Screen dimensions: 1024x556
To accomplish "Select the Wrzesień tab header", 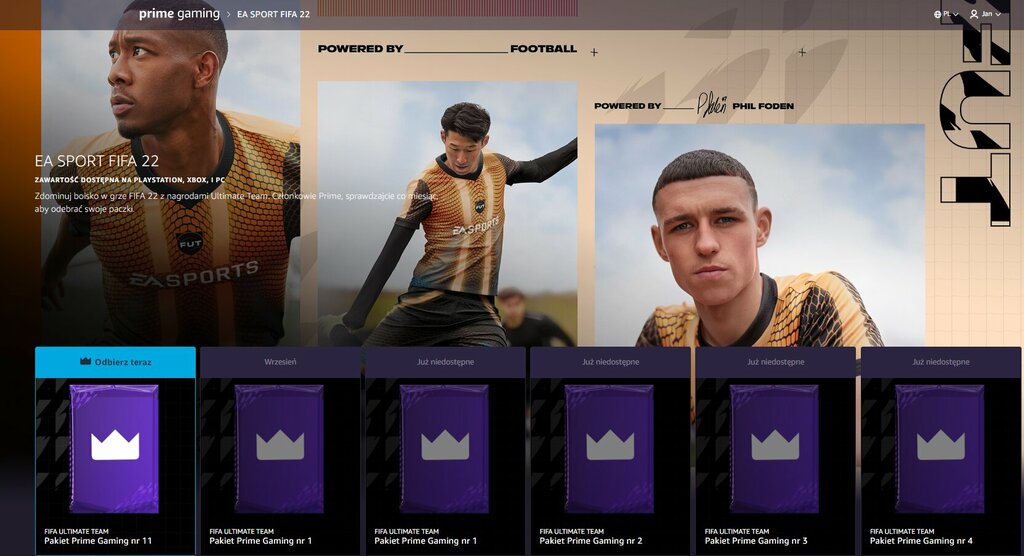I will click(x=280, y=362).
